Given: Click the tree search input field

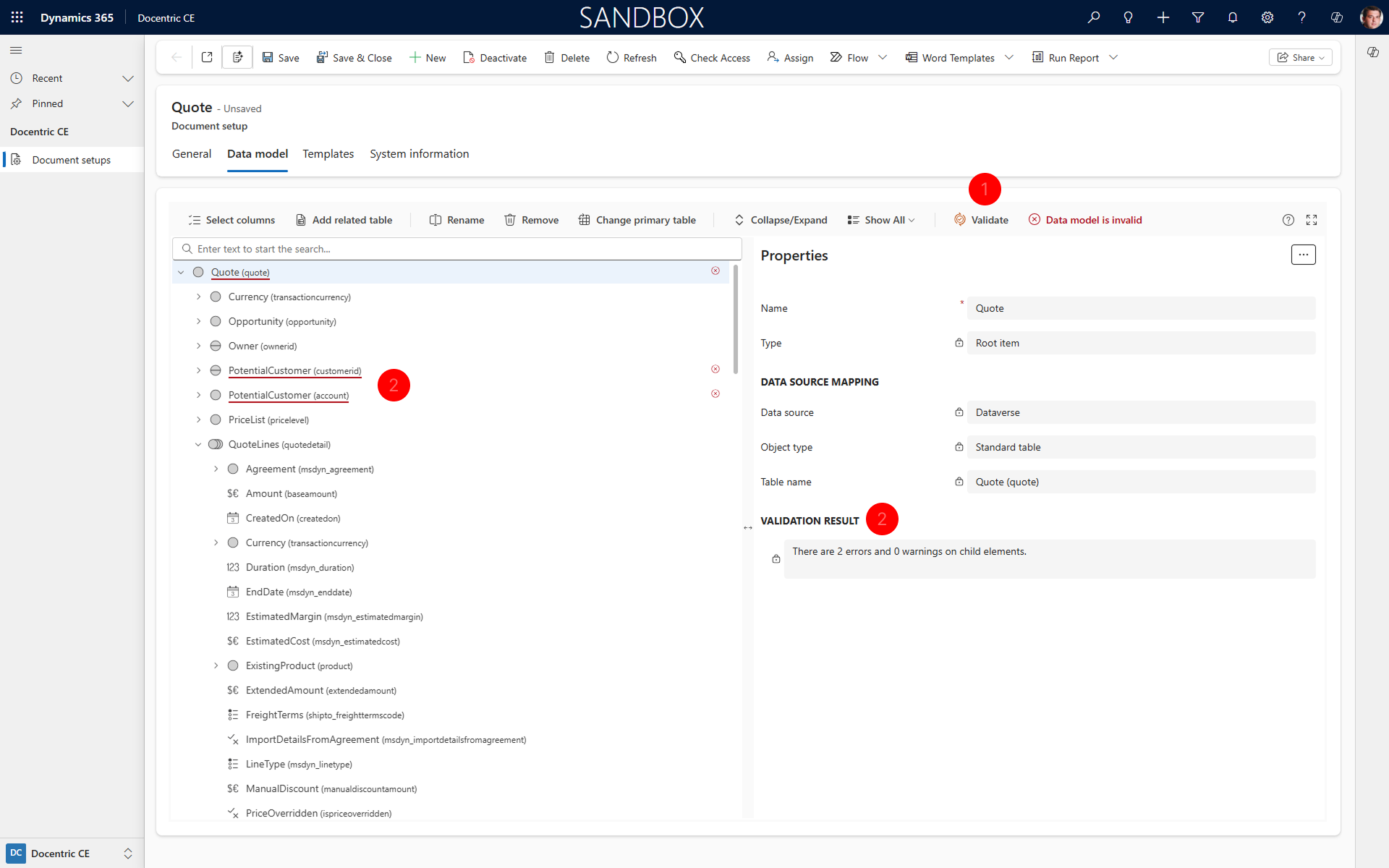Looking at the screenshot, I should [457, 249].
